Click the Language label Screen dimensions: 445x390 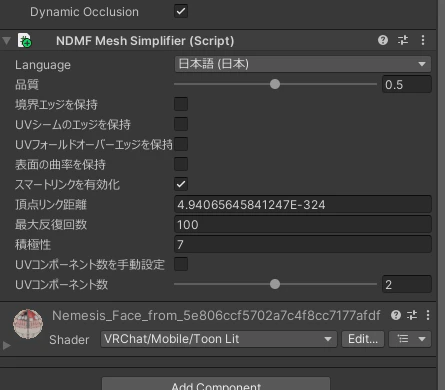tap(43, 65)
